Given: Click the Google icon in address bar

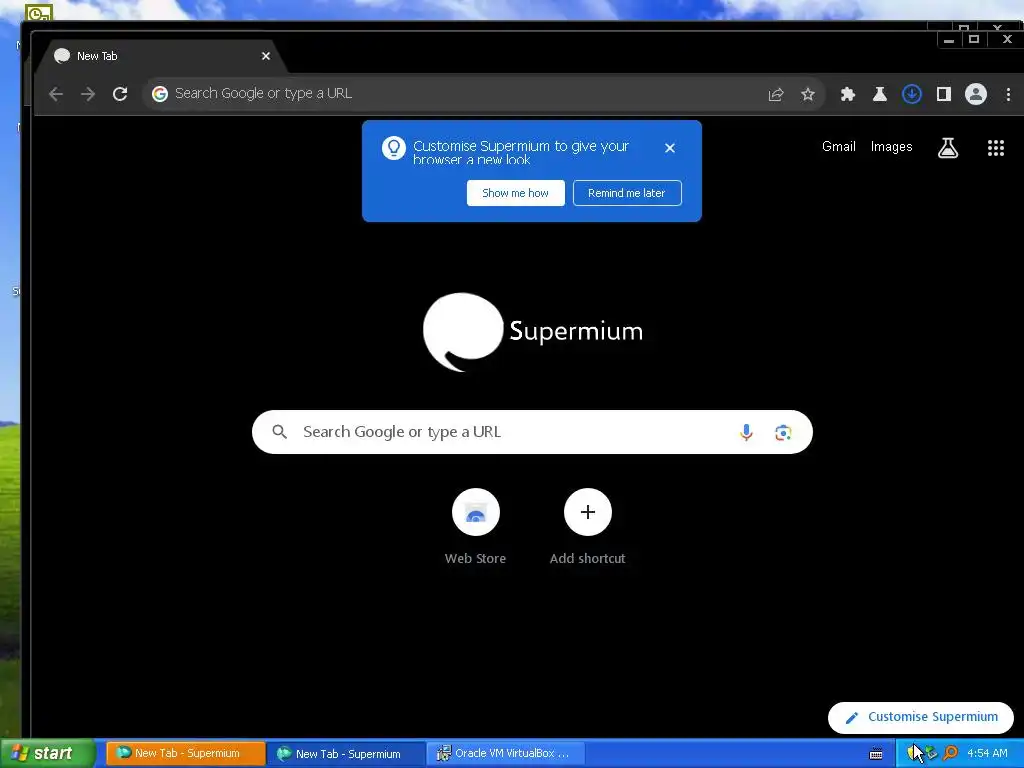Looking at the screenshot, I should pos(160,94).
